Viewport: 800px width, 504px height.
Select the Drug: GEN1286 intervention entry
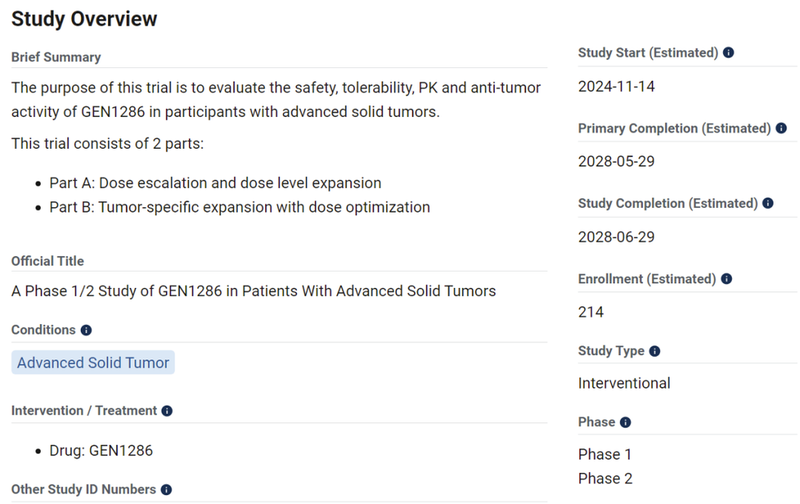coord(101,451)
